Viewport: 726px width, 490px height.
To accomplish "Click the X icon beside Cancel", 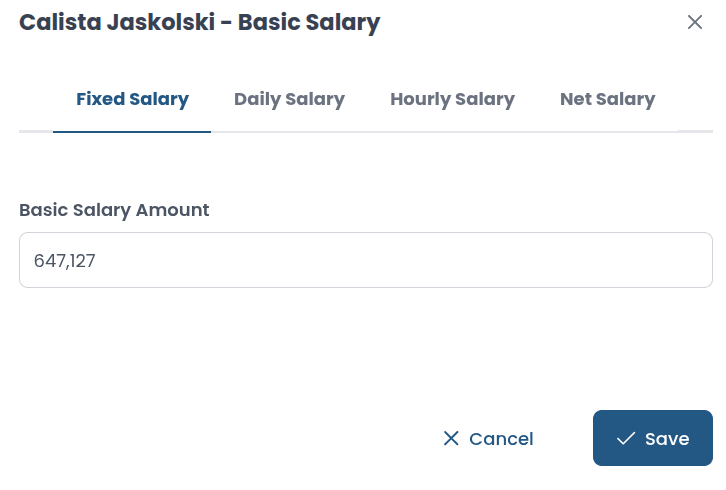I will tap(451, 438).
